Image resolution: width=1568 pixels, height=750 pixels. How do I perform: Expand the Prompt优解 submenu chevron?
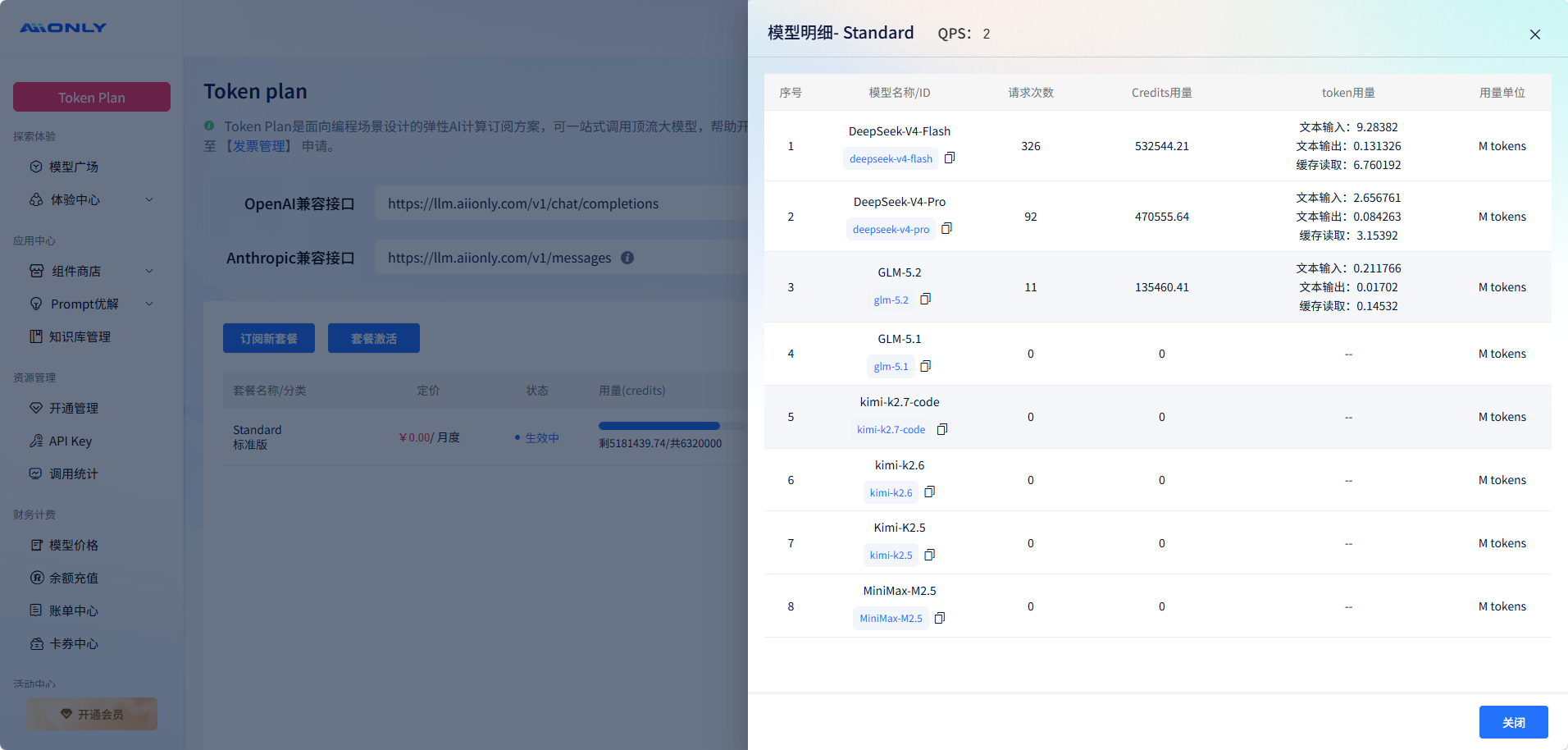(x=149, y=304)
